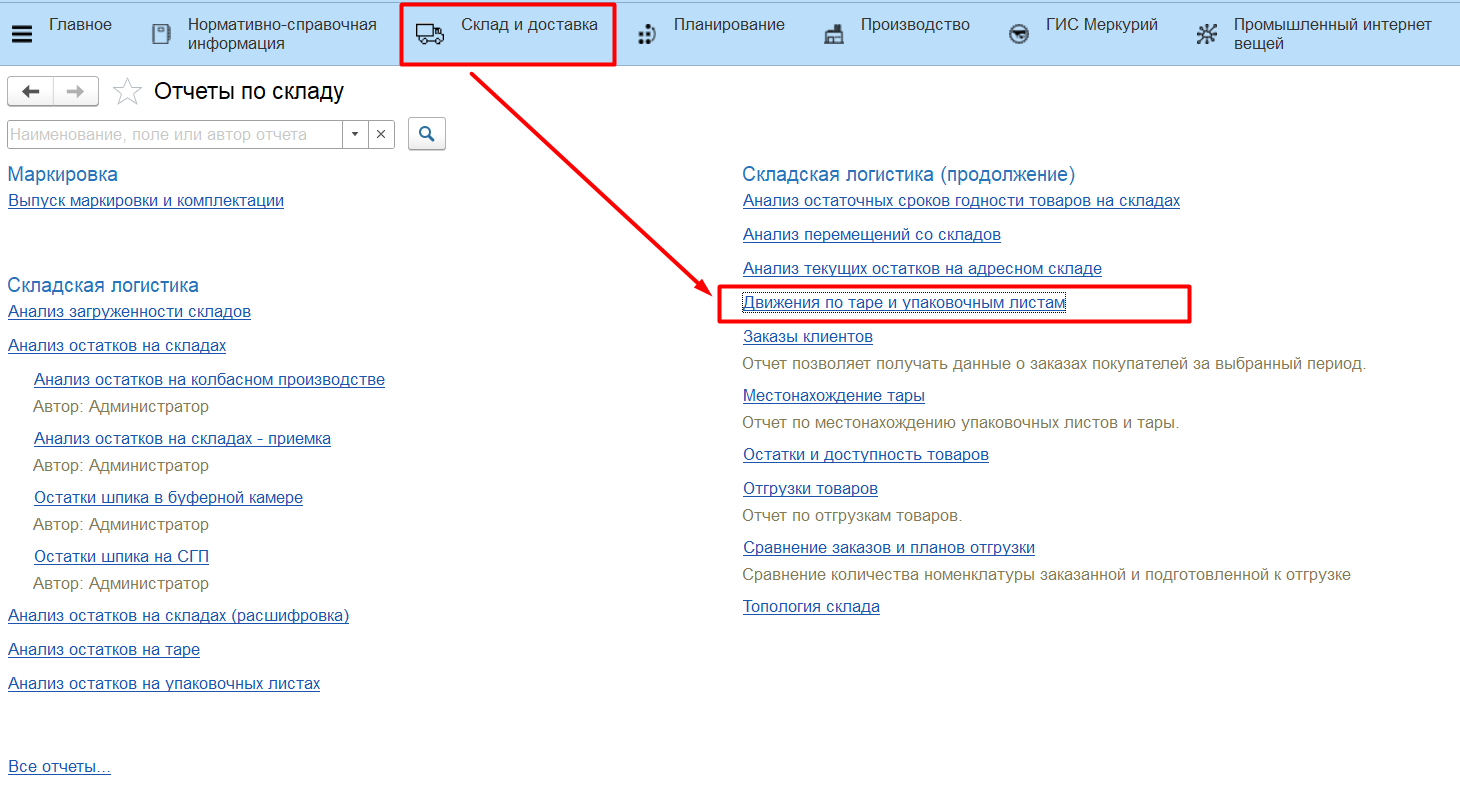Click the truck icon for Склад и доставка

coord(430,34)
